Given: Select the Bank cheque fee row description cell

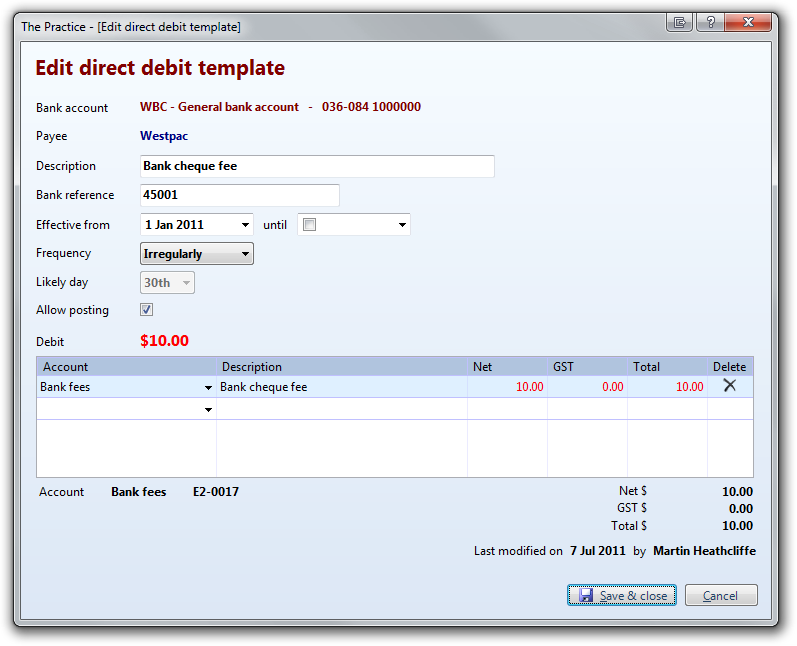Looking at the screenshot, I should [342, 387].
